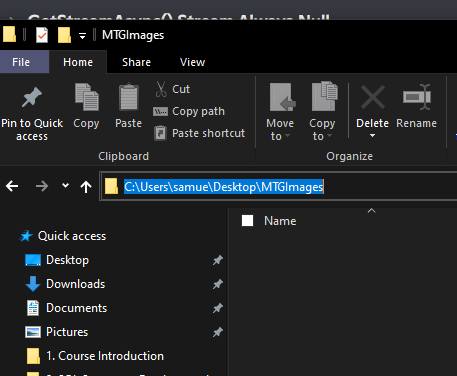Toggle the select-all checkbox beside Name
The image size is (457, 376).
coord(247,221)
